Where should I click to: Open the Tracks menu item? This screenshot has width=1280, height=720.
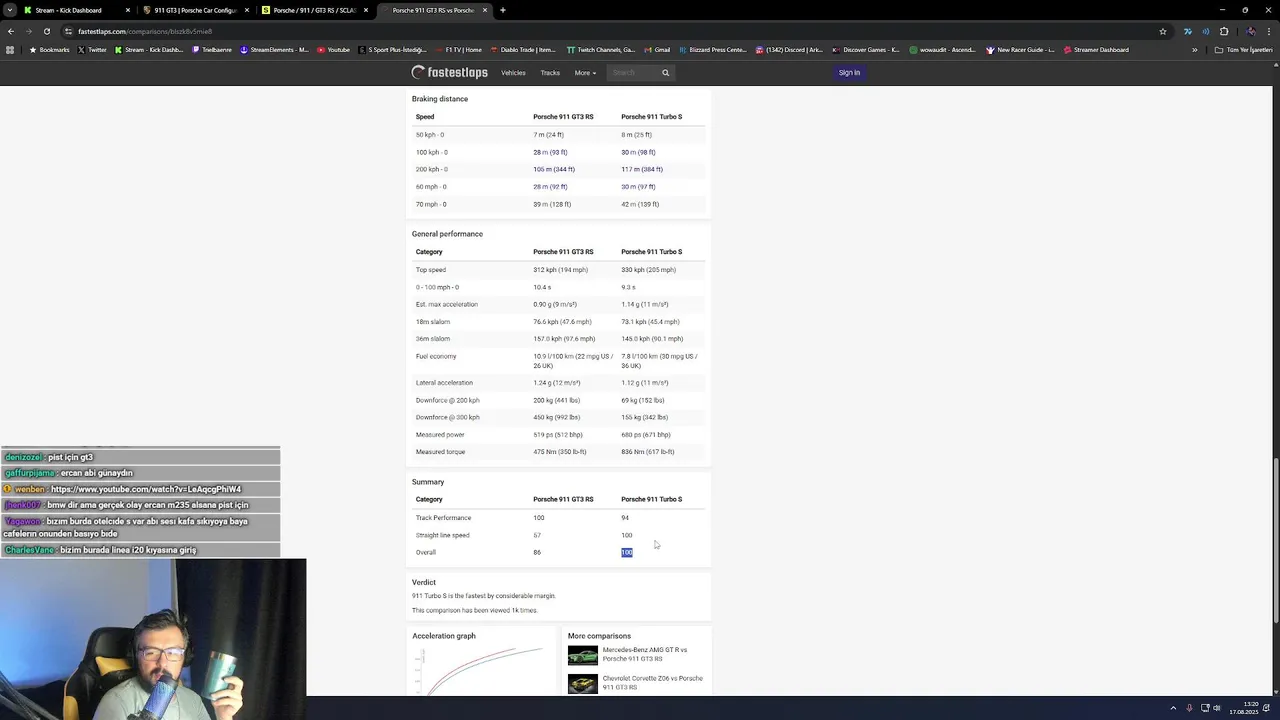tap(550, 72)
